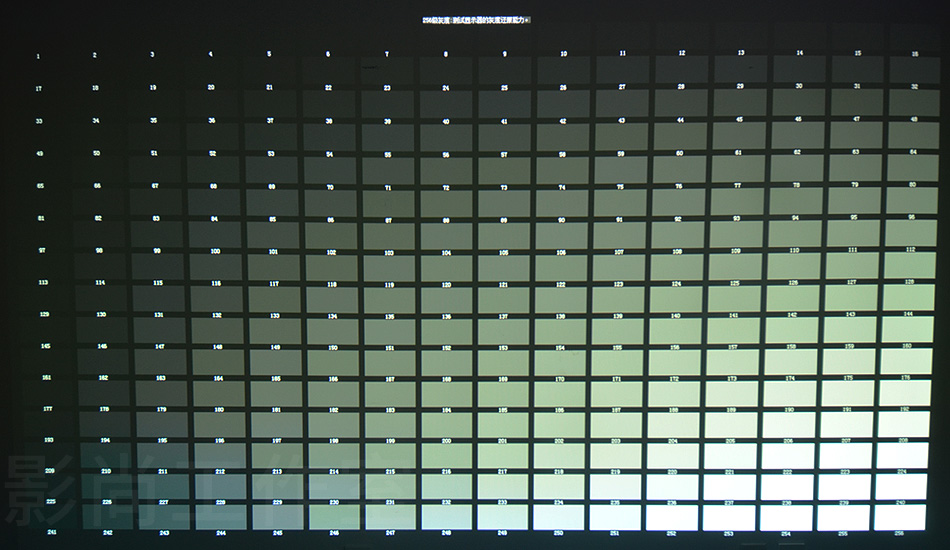Click the 256-level grayscale title text at top
Image resolution: width=950 pixels, height=550 pixels.
coord(476,19)
